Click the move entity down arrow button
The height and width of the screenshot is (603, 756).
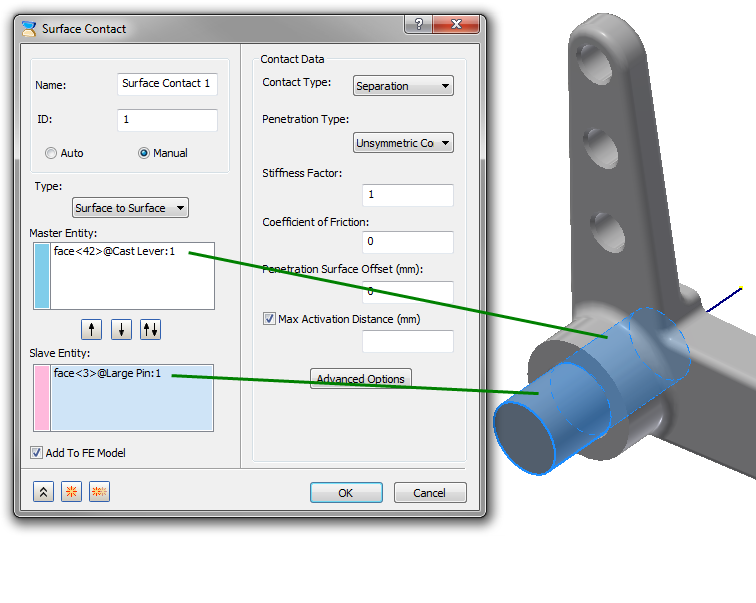[122, 330]
